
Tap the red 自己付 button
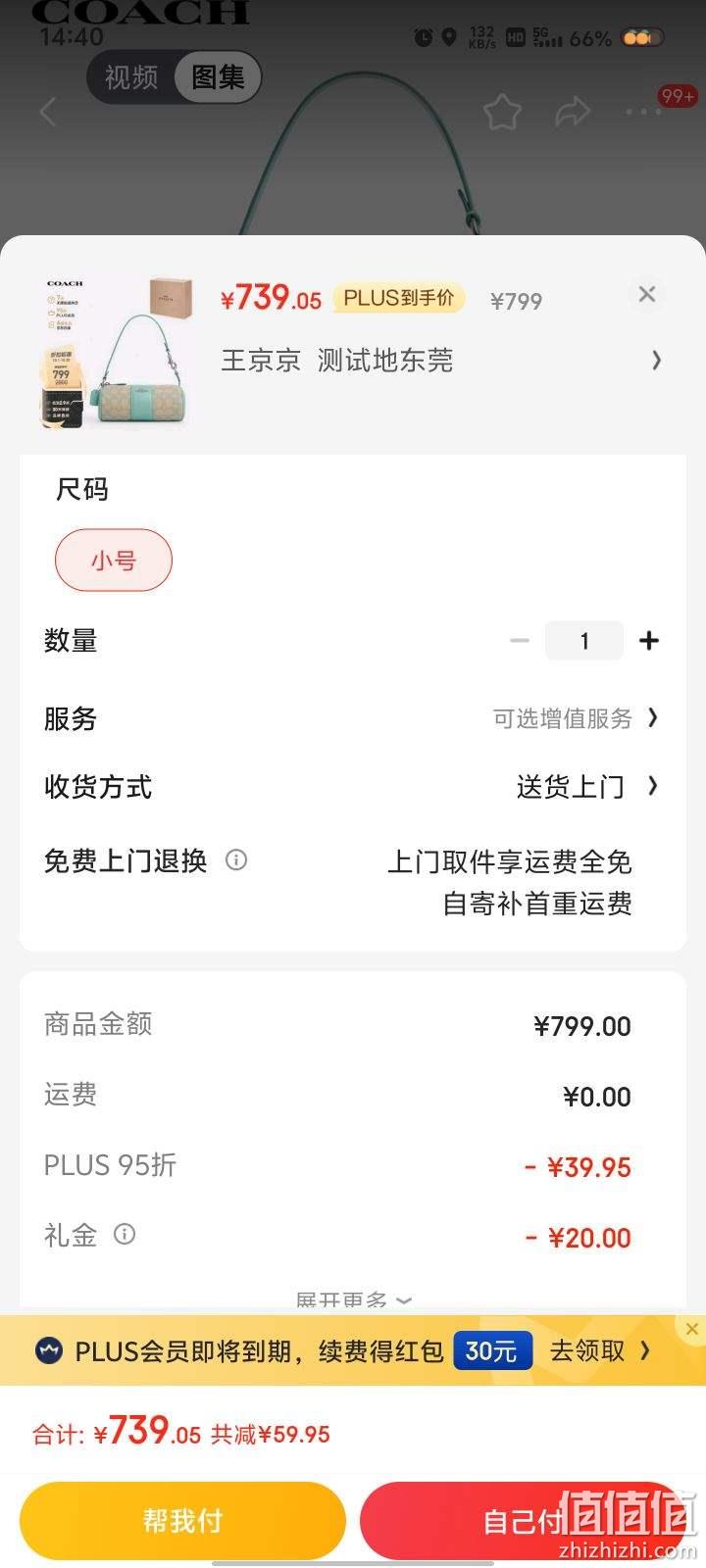tap(524, 1521)
